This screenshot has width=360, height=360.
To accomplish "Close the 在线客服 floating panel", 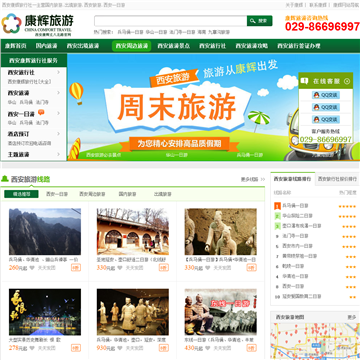I will pyautogui.click(x=347, y=81).
